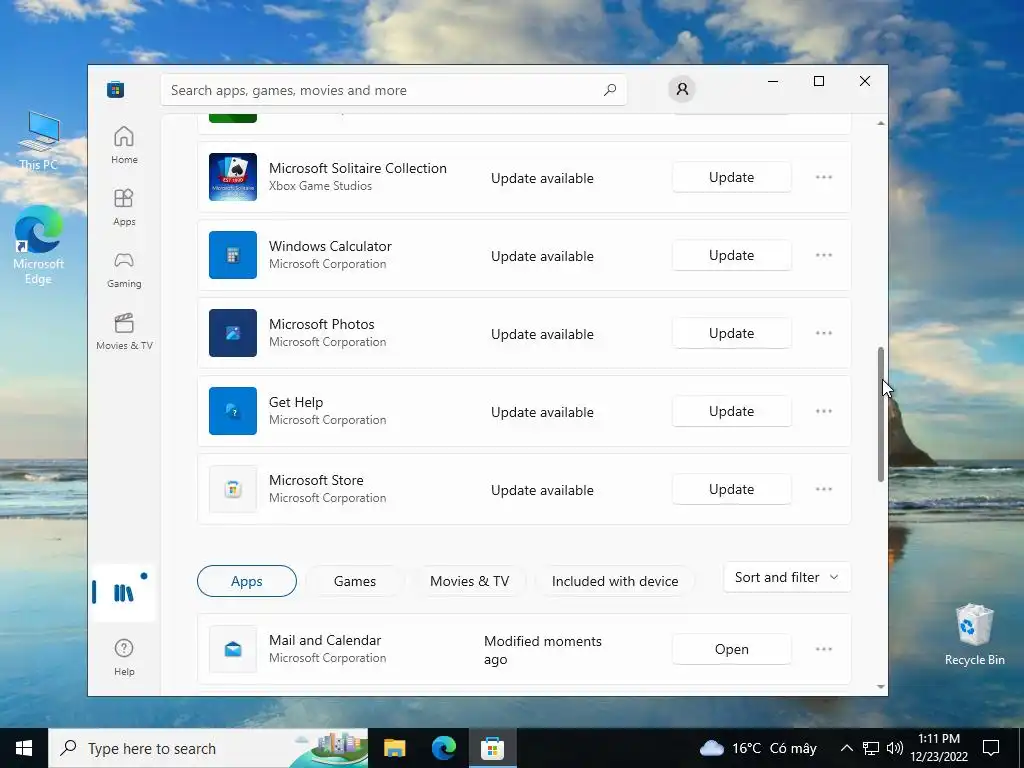Open more options for Get Help
The height and width of the screenshot is (768, 1024).
tap(824, 411)
